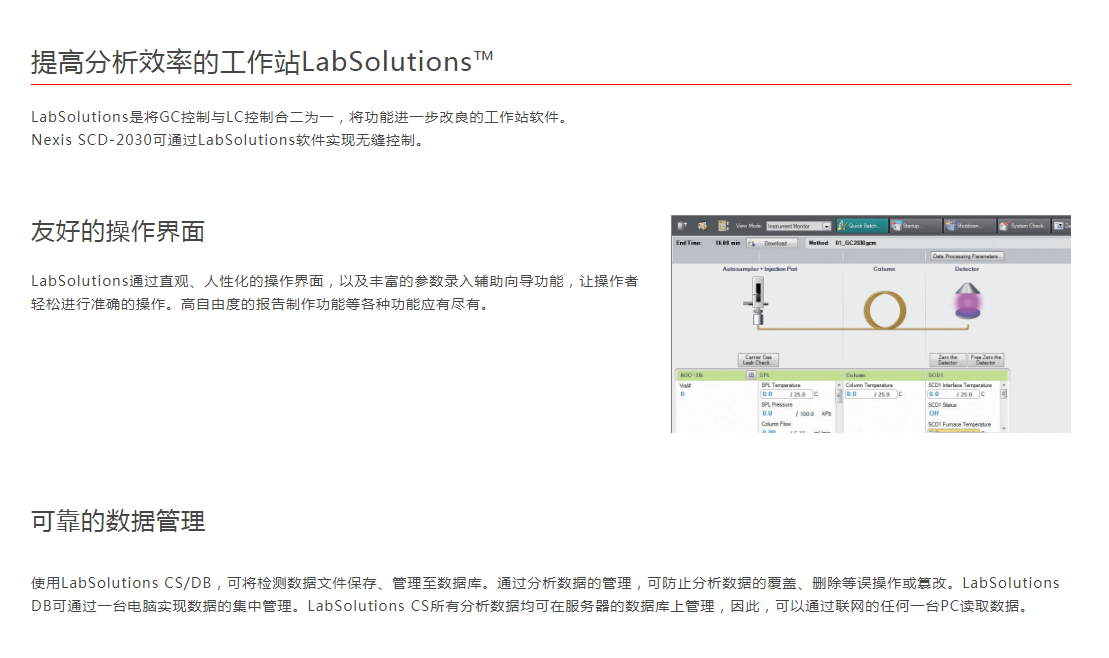Click the System Check toolbar button
The height and width of the screenshot is (658, 1109).
coord(1023,226)
